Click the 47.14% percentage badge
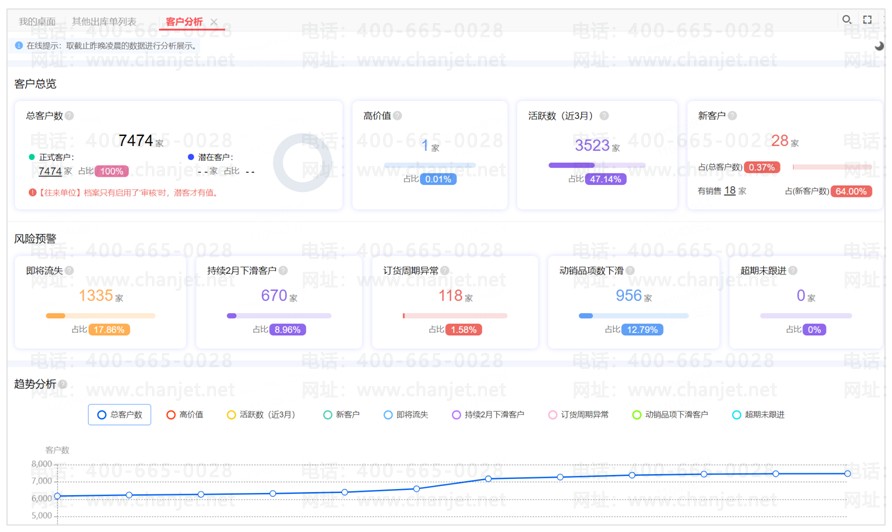The height and width of the screenshot is (532, 892). [x=605, y=179]
